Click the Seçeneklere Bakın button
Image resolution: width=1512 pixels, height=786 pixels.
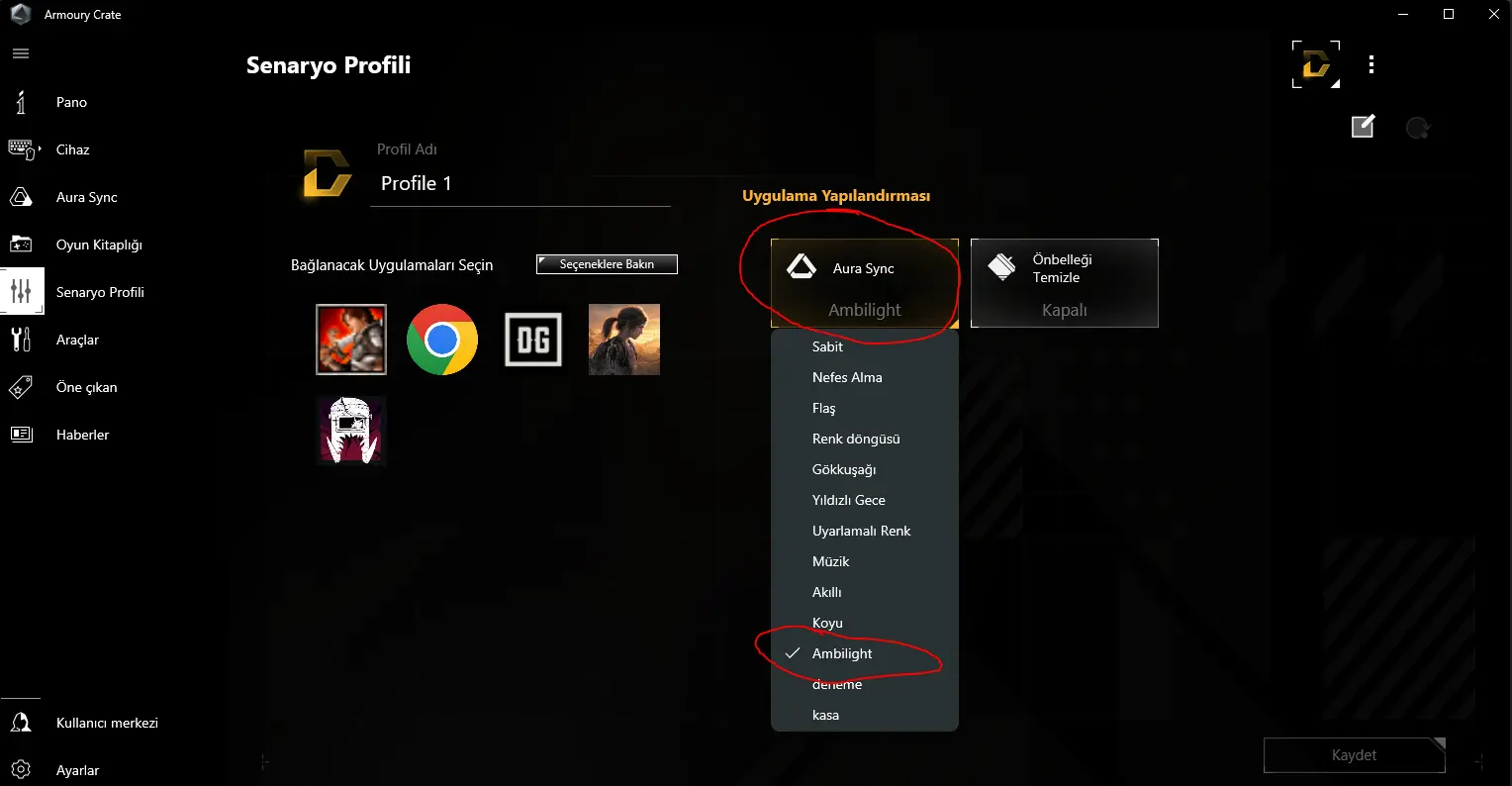point(607,264)
